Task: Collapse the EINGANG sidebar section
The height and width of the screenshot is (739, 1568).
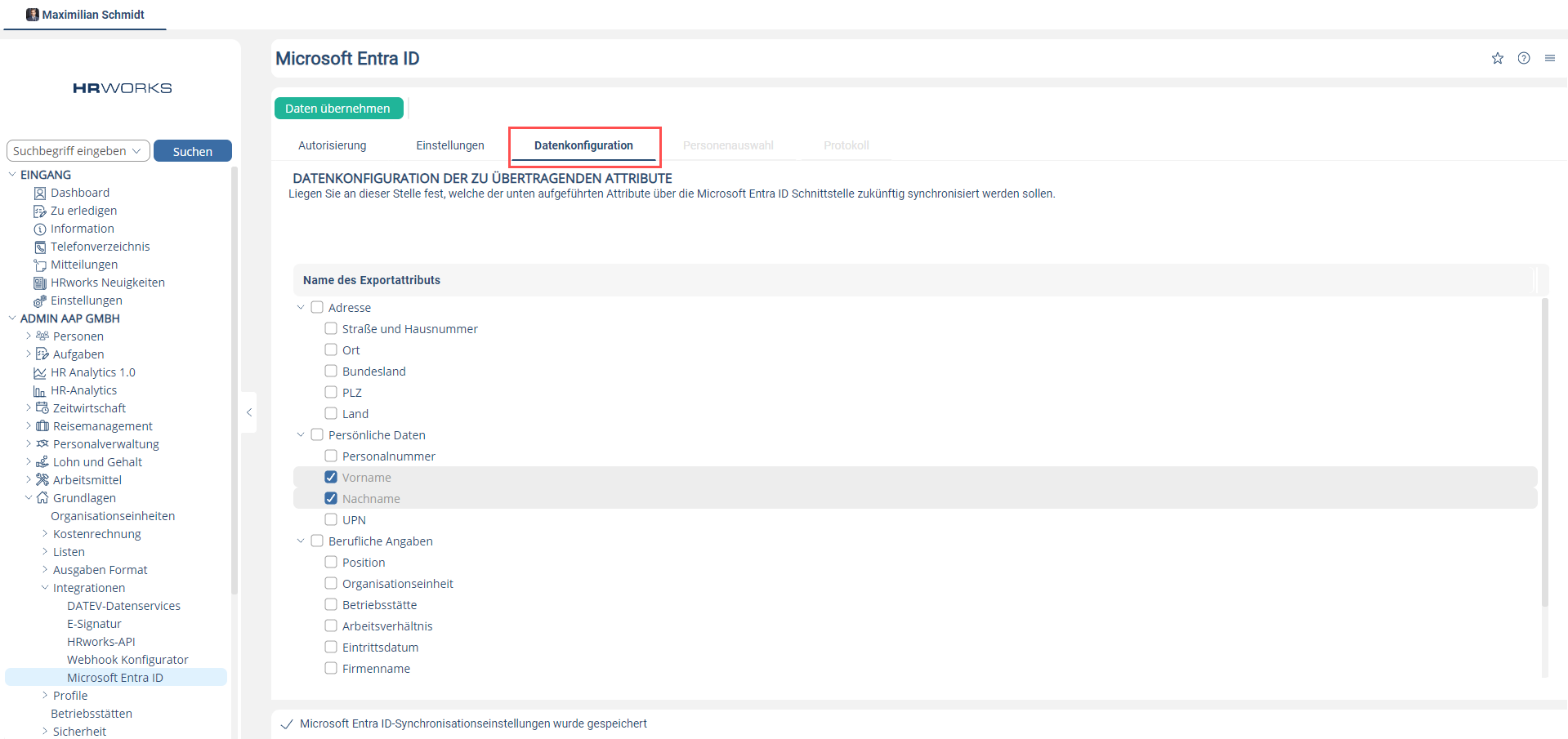Action: (12, 175)
